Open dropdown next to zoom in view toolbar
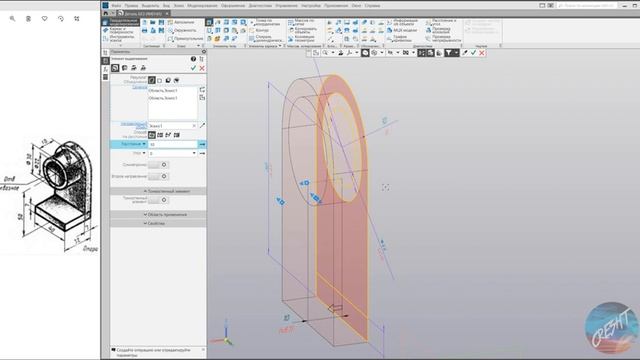 pos(332,53)
